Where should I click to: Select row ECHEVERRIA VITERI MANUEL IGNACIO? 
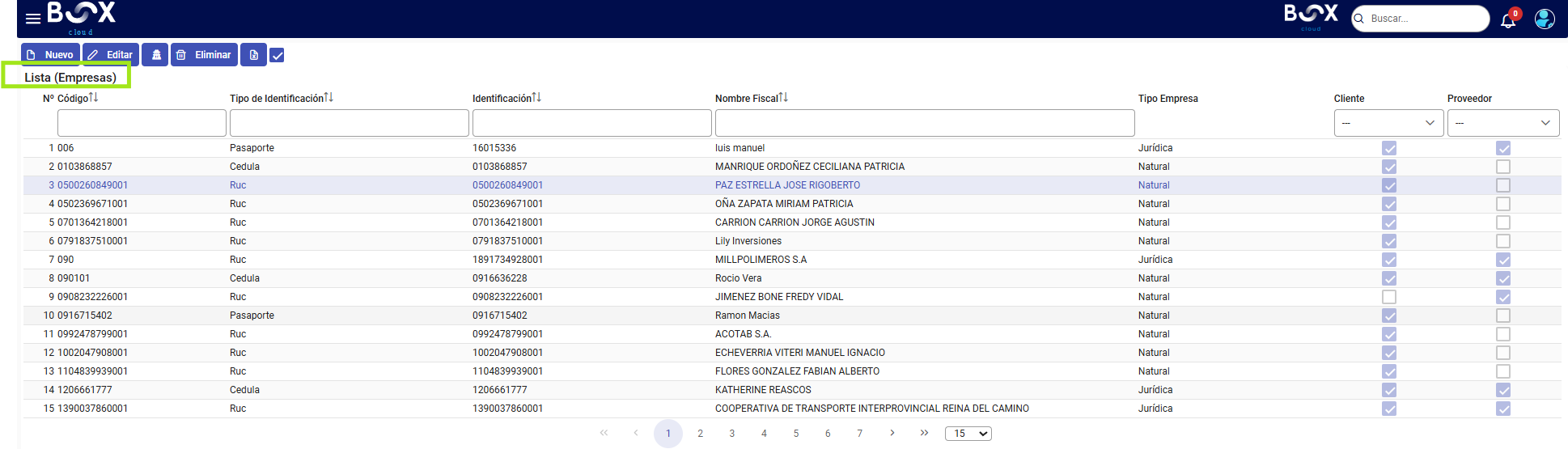(x=792, y=353)
